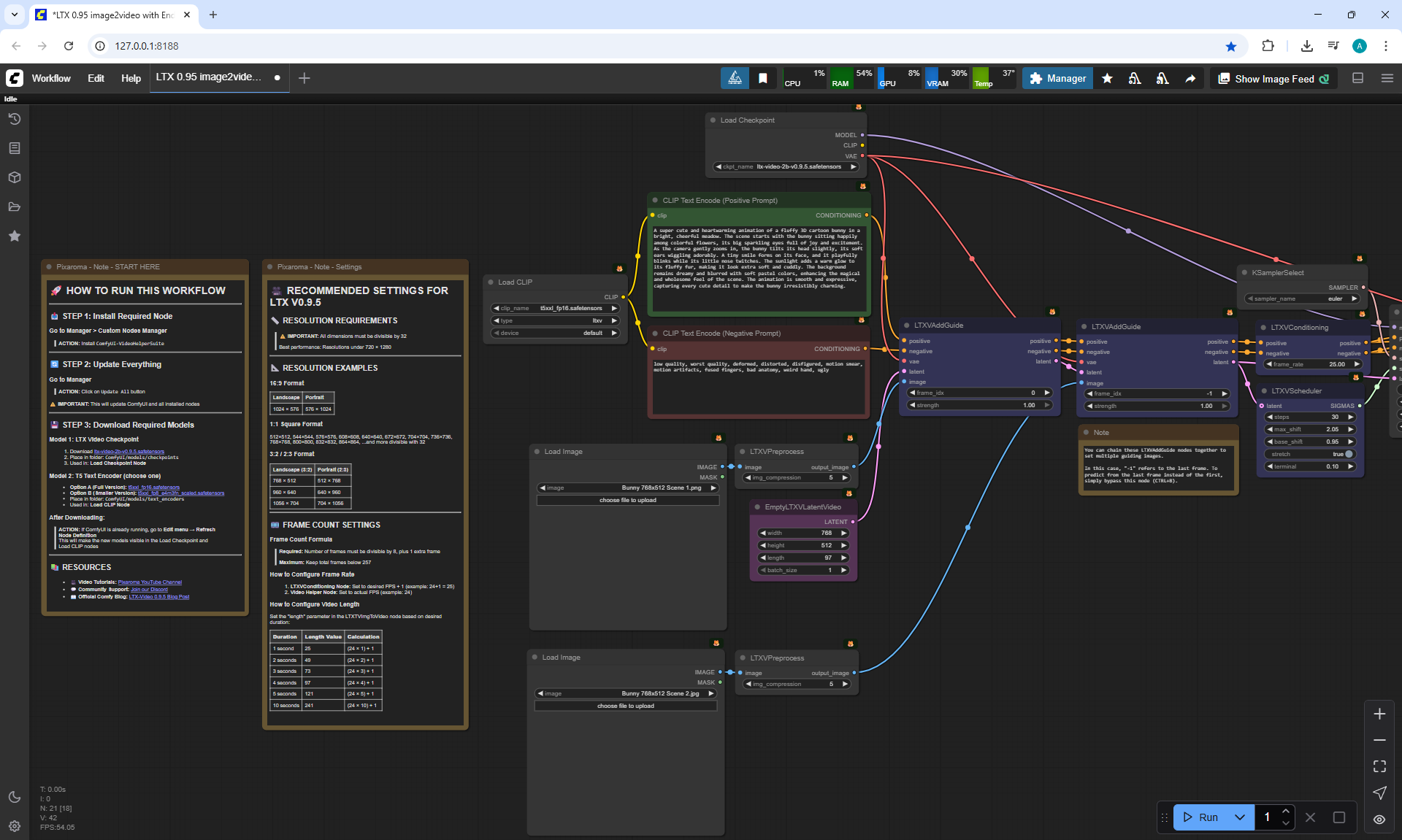The width and height of the screenshot is (1402, 840).
Task: Click Show Image Feed button
Action: (1274, 79)
